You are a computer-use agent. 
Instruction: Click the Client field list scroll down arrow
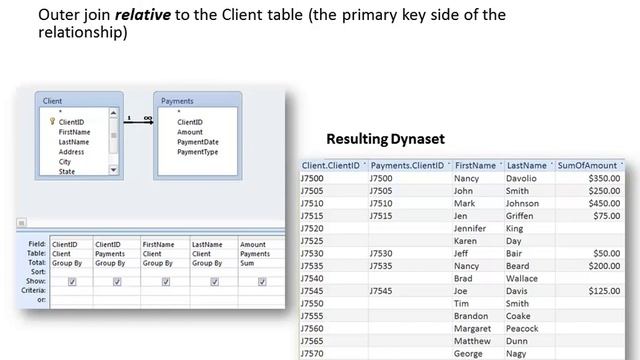[113, 170]
